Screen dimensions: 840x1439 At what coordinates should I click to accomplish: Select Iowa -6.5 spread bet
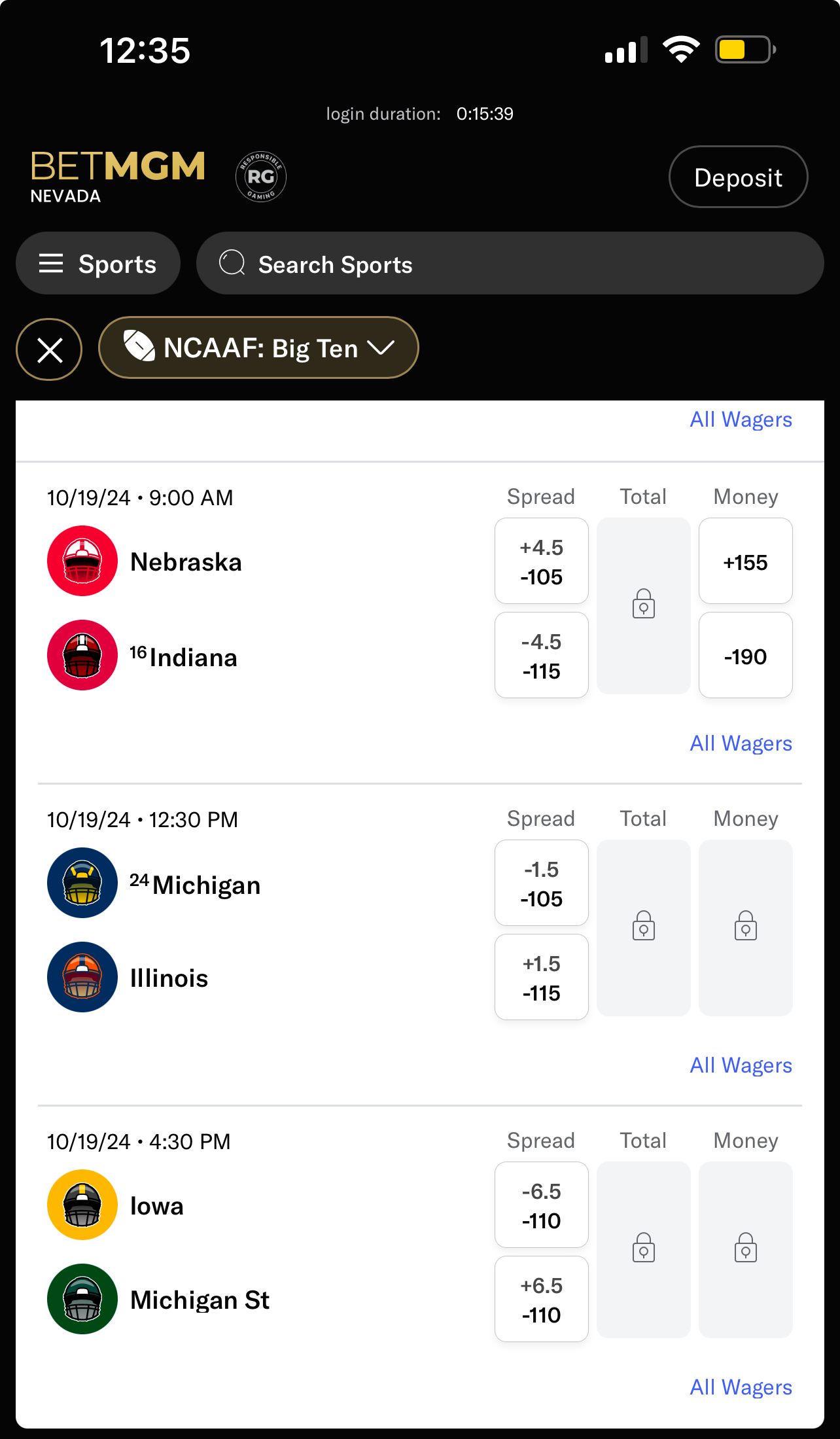click(x=542, y=1205)
